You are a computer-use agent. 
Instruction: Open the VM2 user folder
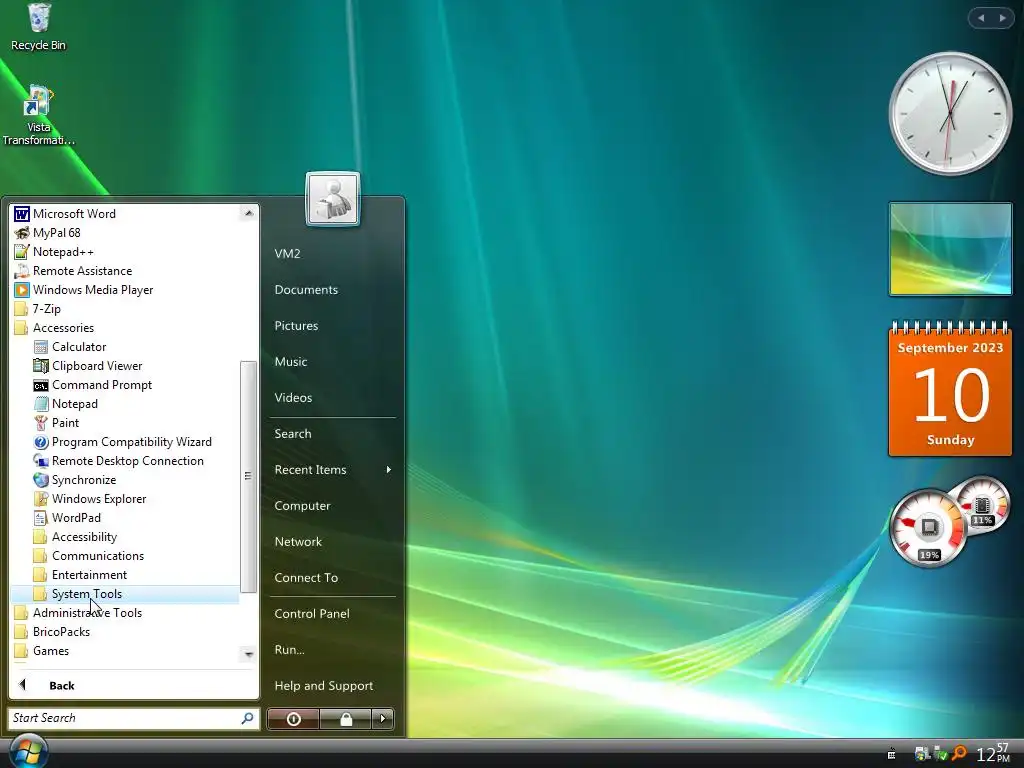pyautogui.click(x=287, y=253)
